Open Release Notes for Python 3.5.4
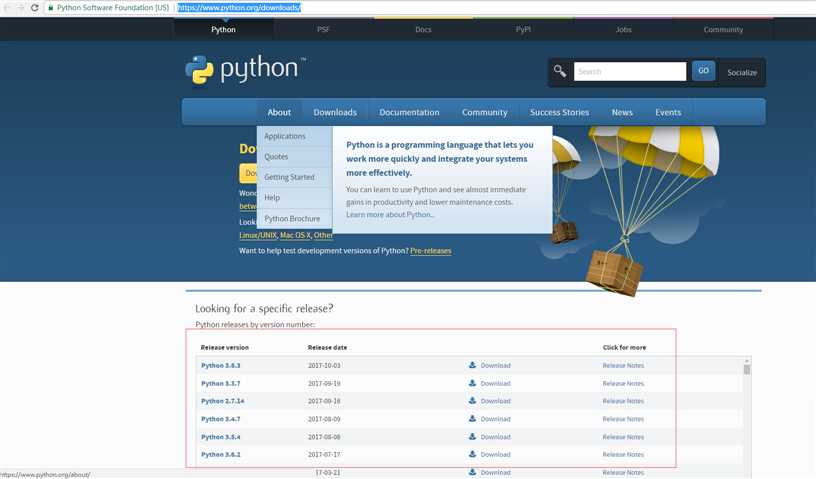The width and height of the screenshot is (816, 479). [623, 437]
